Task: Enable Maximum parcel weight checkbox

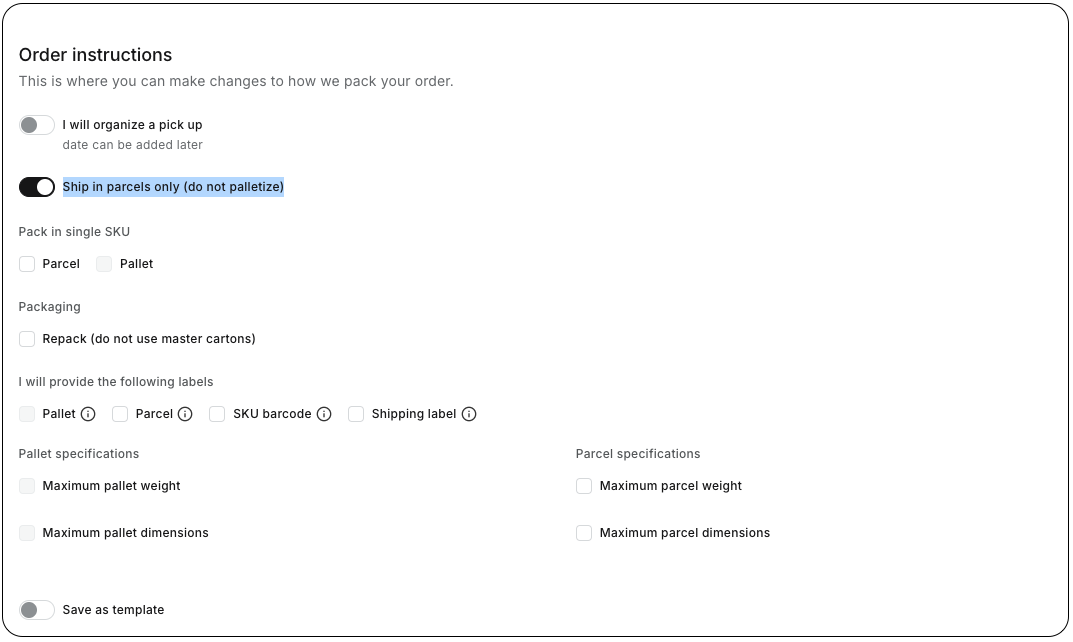Action: 584,486
